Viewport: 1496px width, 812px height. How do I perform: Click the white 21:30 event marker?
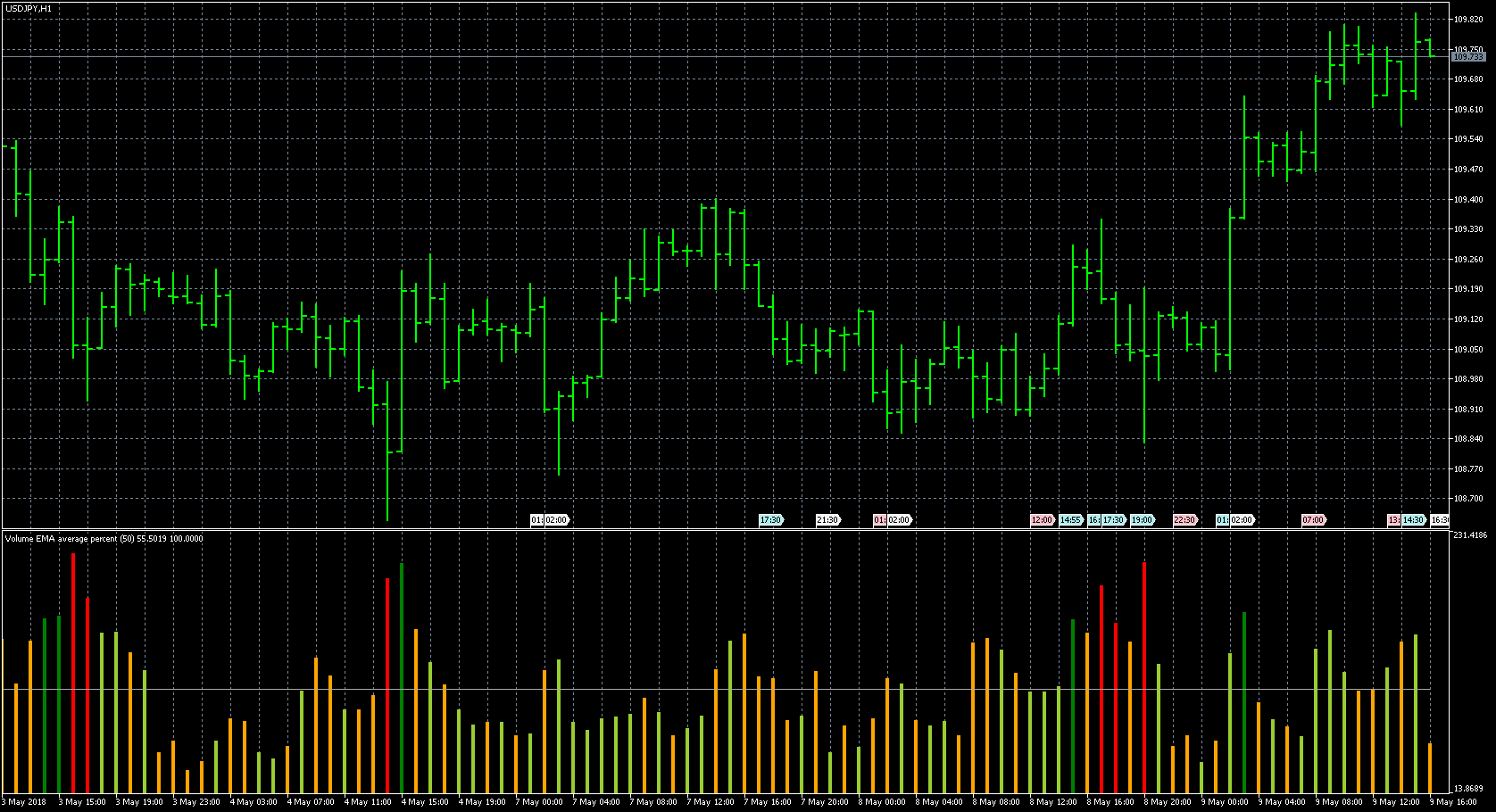pos(827,520)
